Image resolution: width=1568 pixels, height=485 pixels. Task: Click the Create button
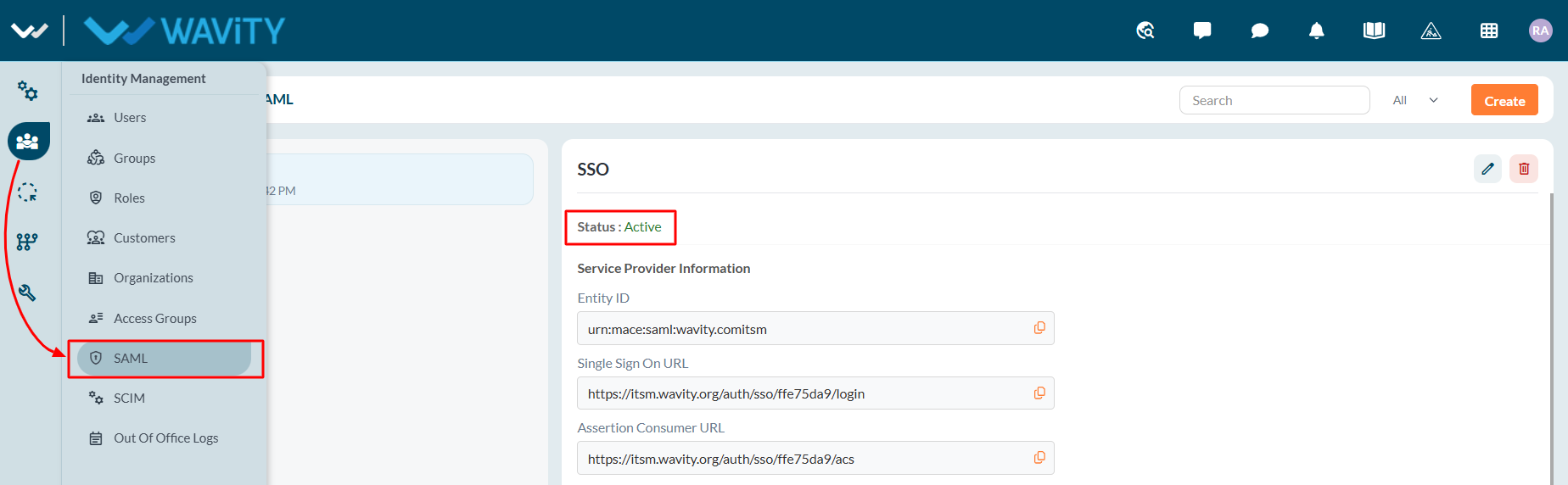(x=1504, y=100)
